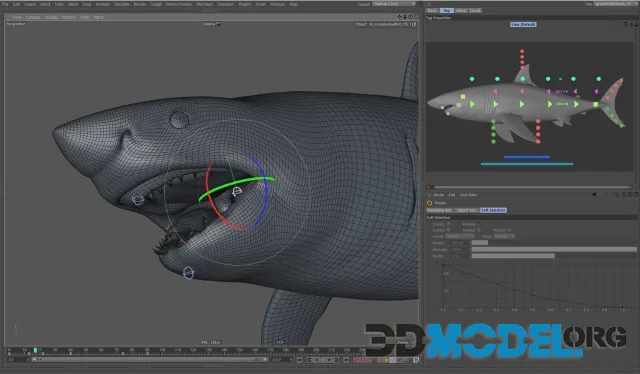Open the Edit menu in Attributes
The image size is (640, 374).
pos(452,195)
